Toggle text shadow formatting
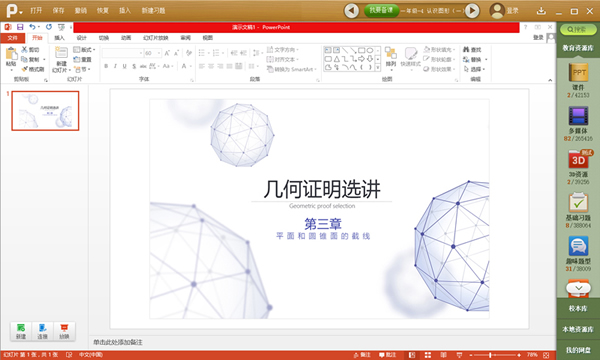 point(134,66)
